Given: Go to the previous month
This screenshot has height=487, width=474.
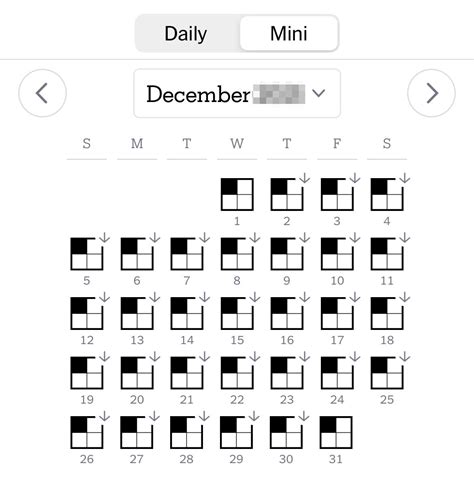Looking at the screenshot, I should click(42, 93).
